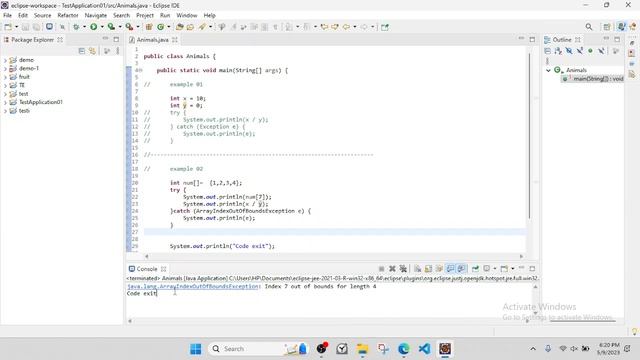This screenshot has height=360, width=640.
Task: Open File Explorer from taskbar
Action: click(362, 349)
